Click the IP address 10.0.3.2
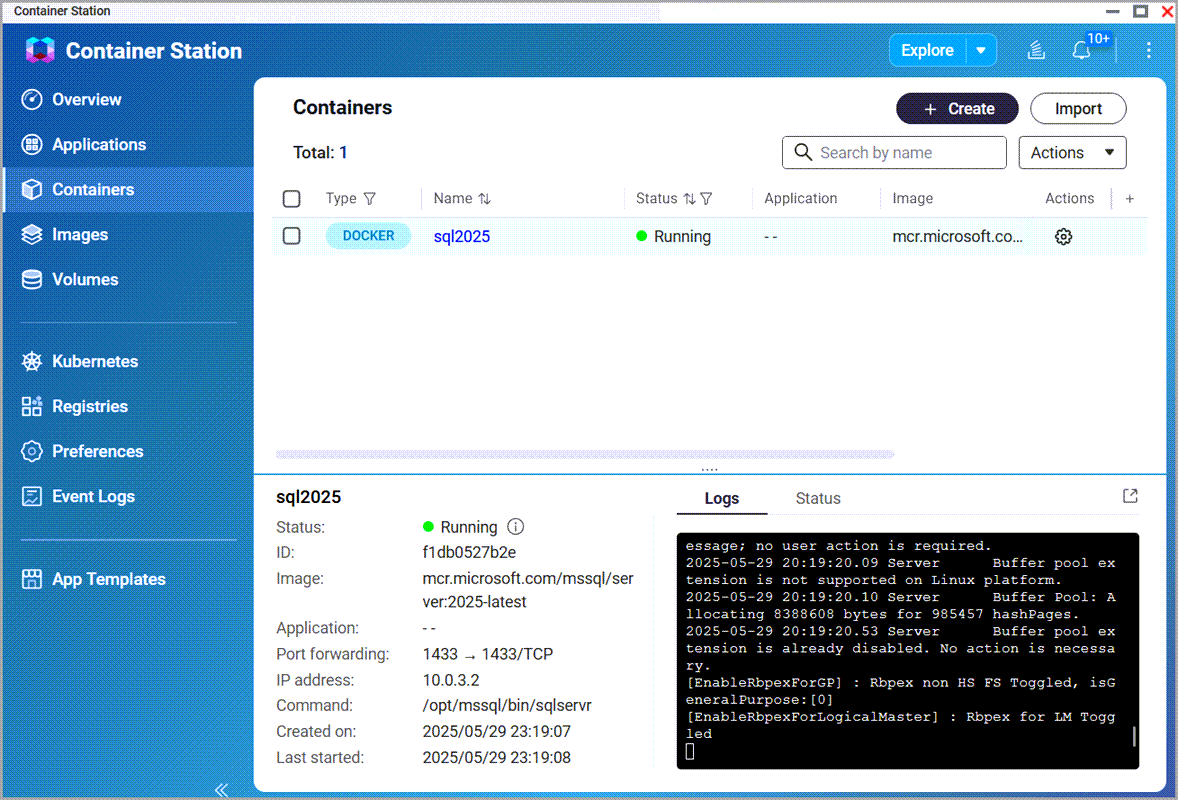The image size is (1178, 800). (451, 680)
